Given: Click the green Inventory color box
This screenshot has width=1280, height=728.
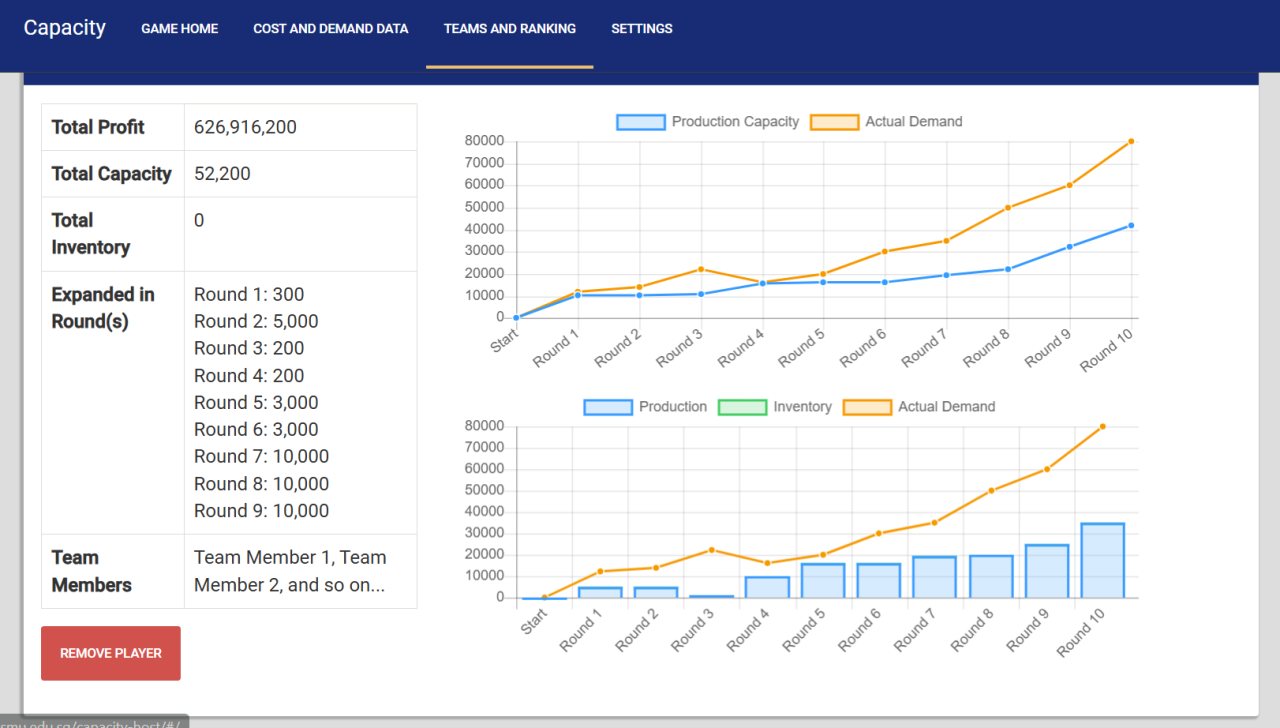Looking at the screenshot, I should pos(742,407).
